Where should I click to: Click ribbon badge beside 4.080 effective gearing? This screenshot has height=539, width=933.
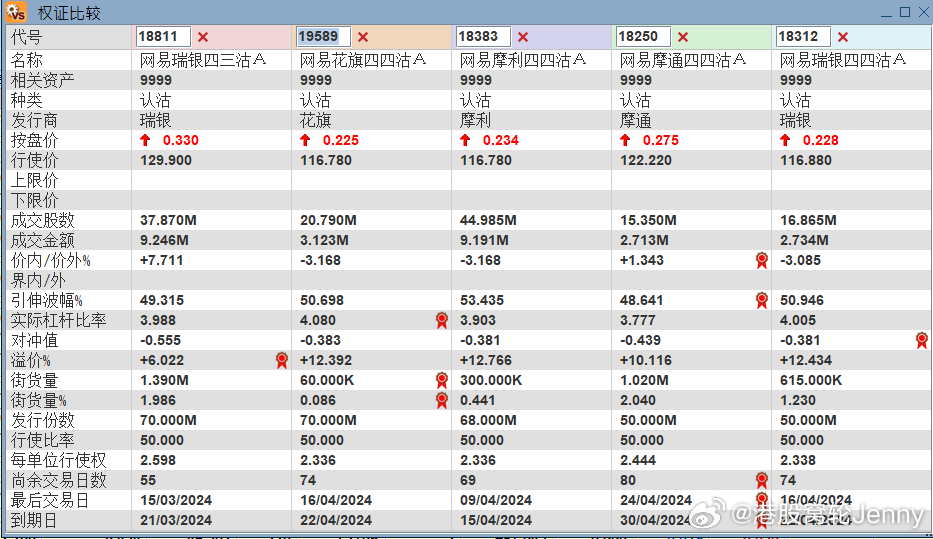(x=442, y=321)
